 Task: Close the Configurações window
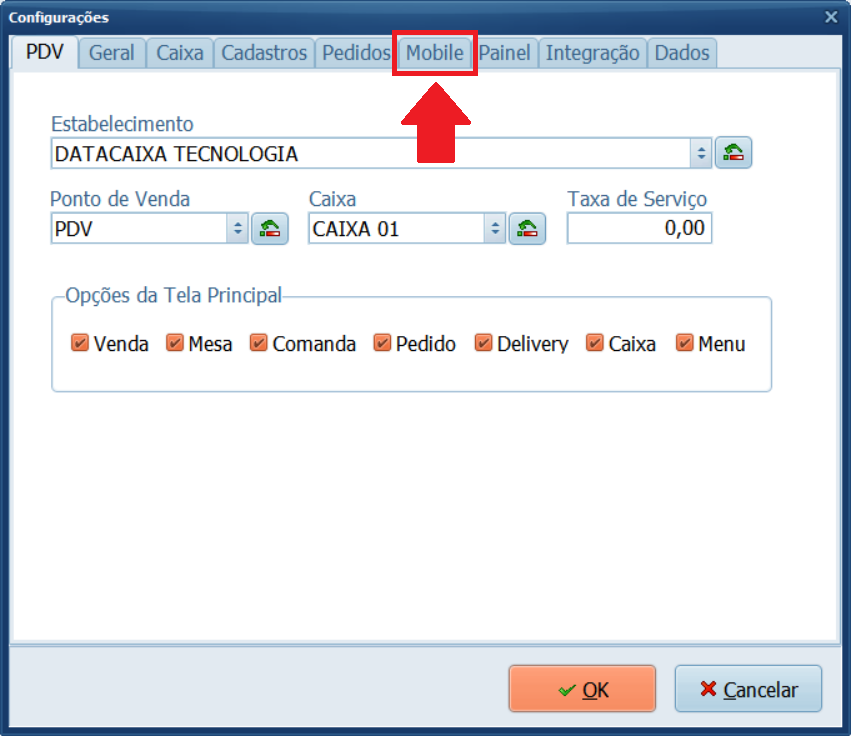(830, 17)
